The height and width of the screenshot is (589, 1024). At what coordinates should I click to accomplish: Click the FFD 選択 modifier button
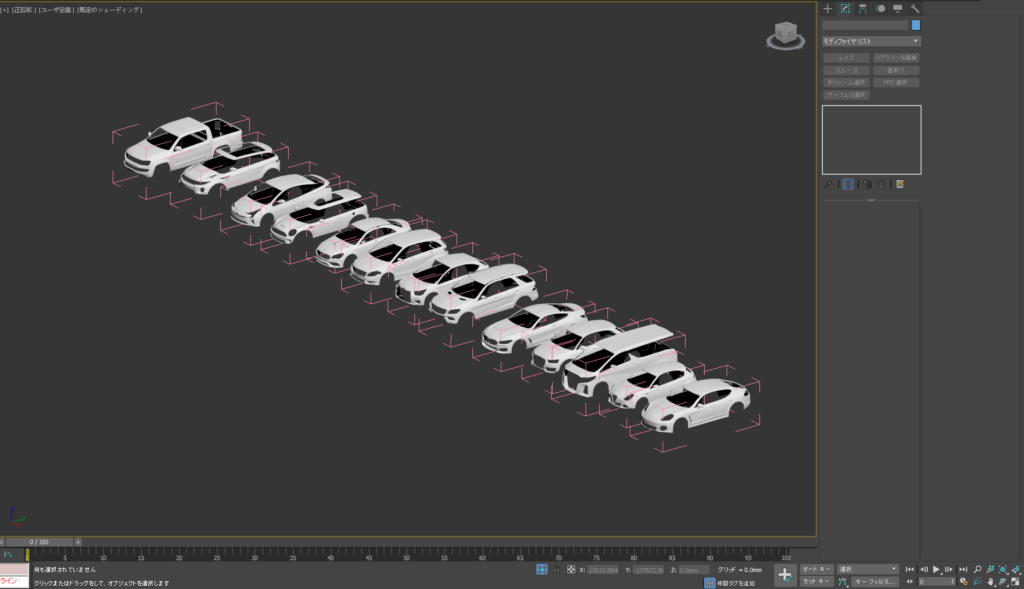point(896,82)
